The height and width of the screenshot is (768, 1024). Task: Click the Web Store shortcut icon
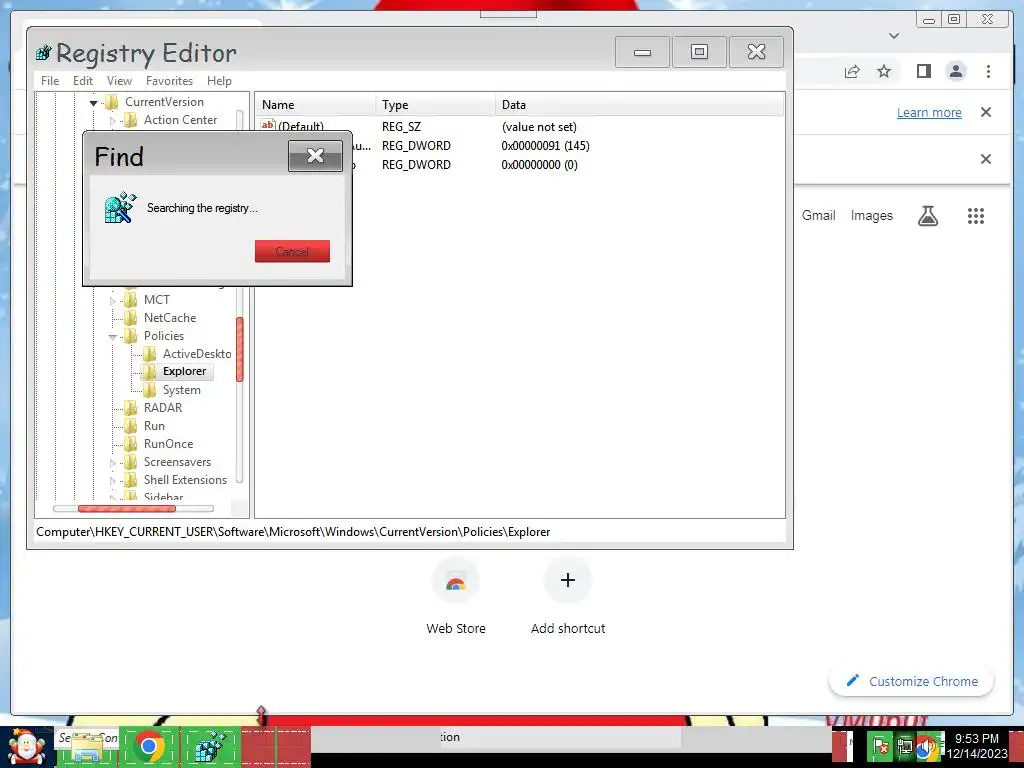pos(456,582)
